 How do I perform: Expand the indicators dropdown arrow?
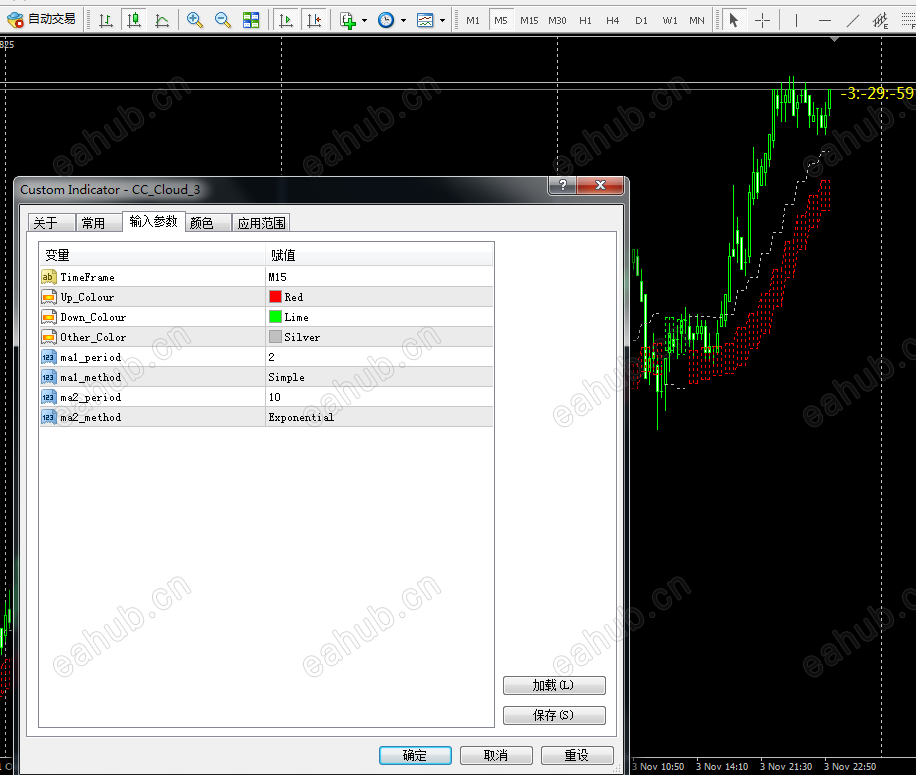[x=365, y=20]
